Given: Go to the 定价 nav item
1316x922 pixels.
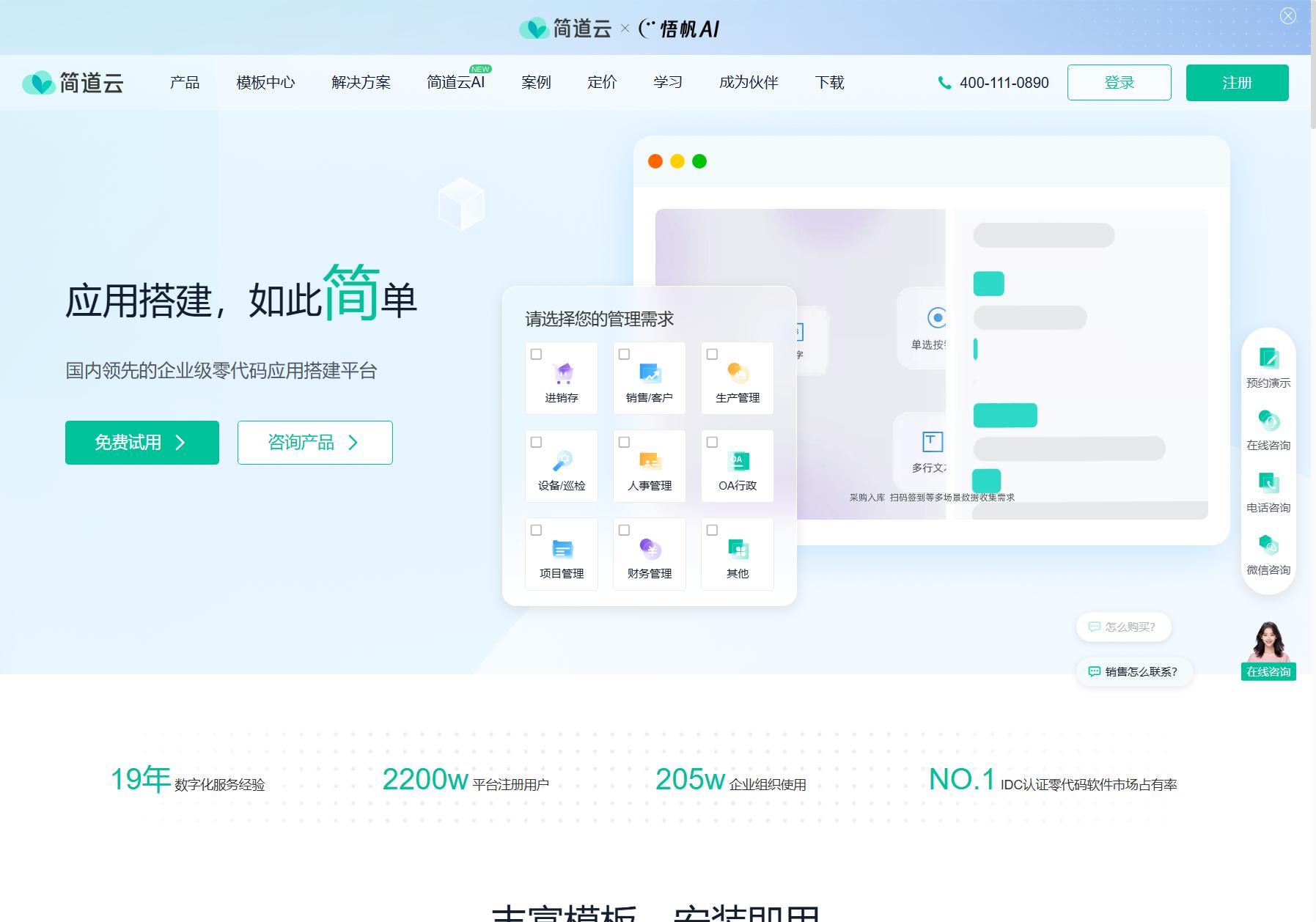Looking at the screenshot, I should 602,83.
